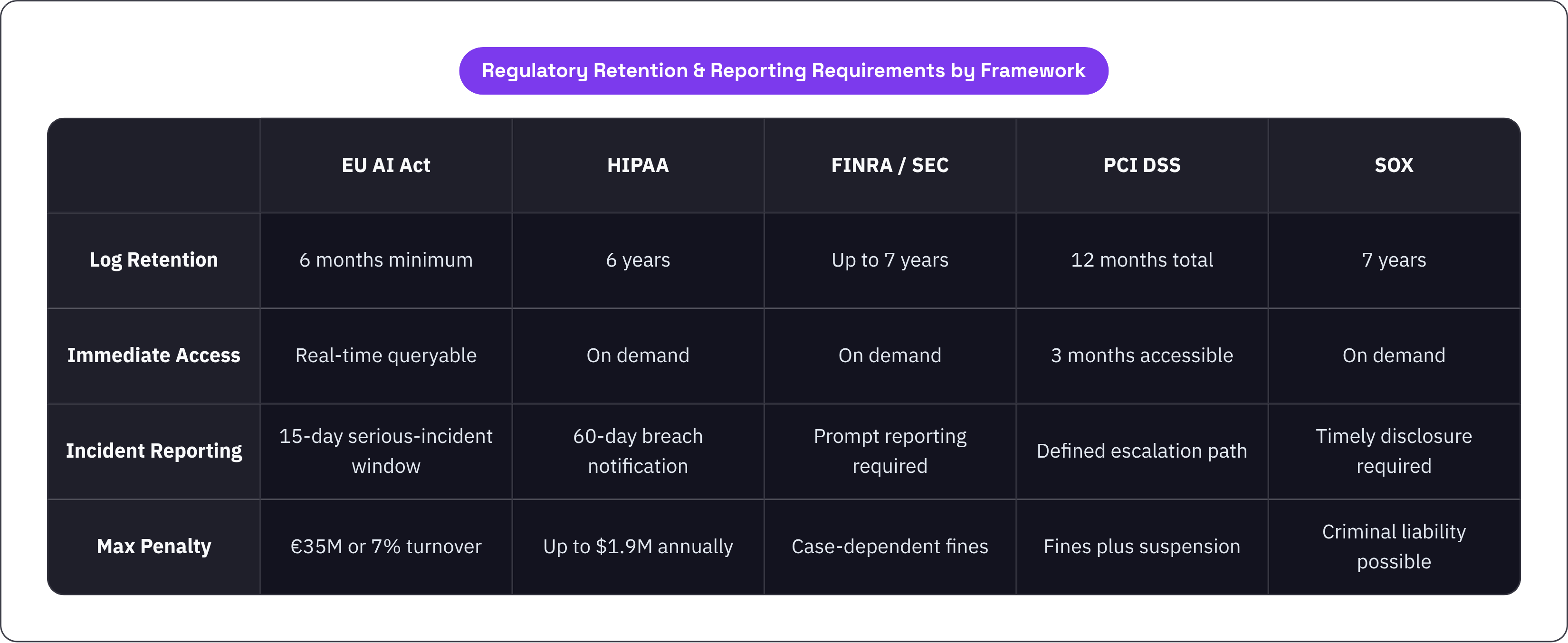Image resolution: width=1568 pixels, height=643 pixels.
Task: Click the 'Fines plus suspension' cell
Action: click(1142, 547)
